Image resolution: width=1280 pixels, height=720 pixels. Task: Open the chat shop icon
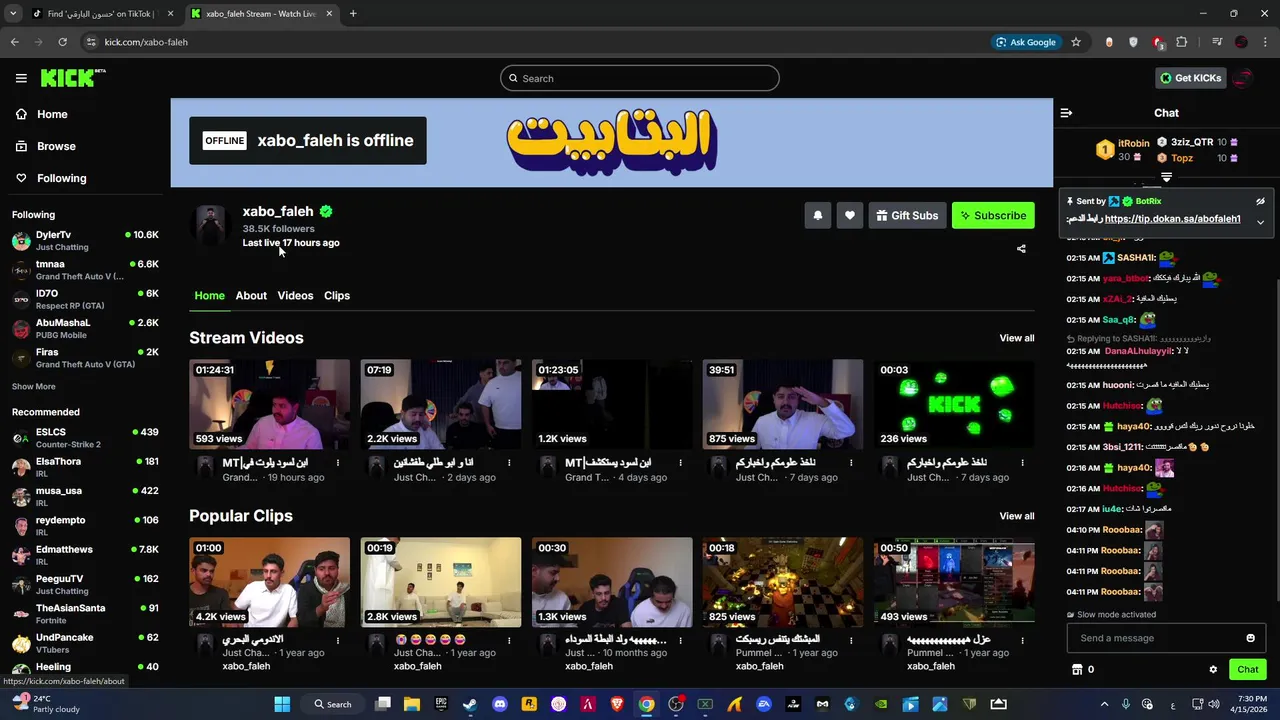tap(1077, 670)
